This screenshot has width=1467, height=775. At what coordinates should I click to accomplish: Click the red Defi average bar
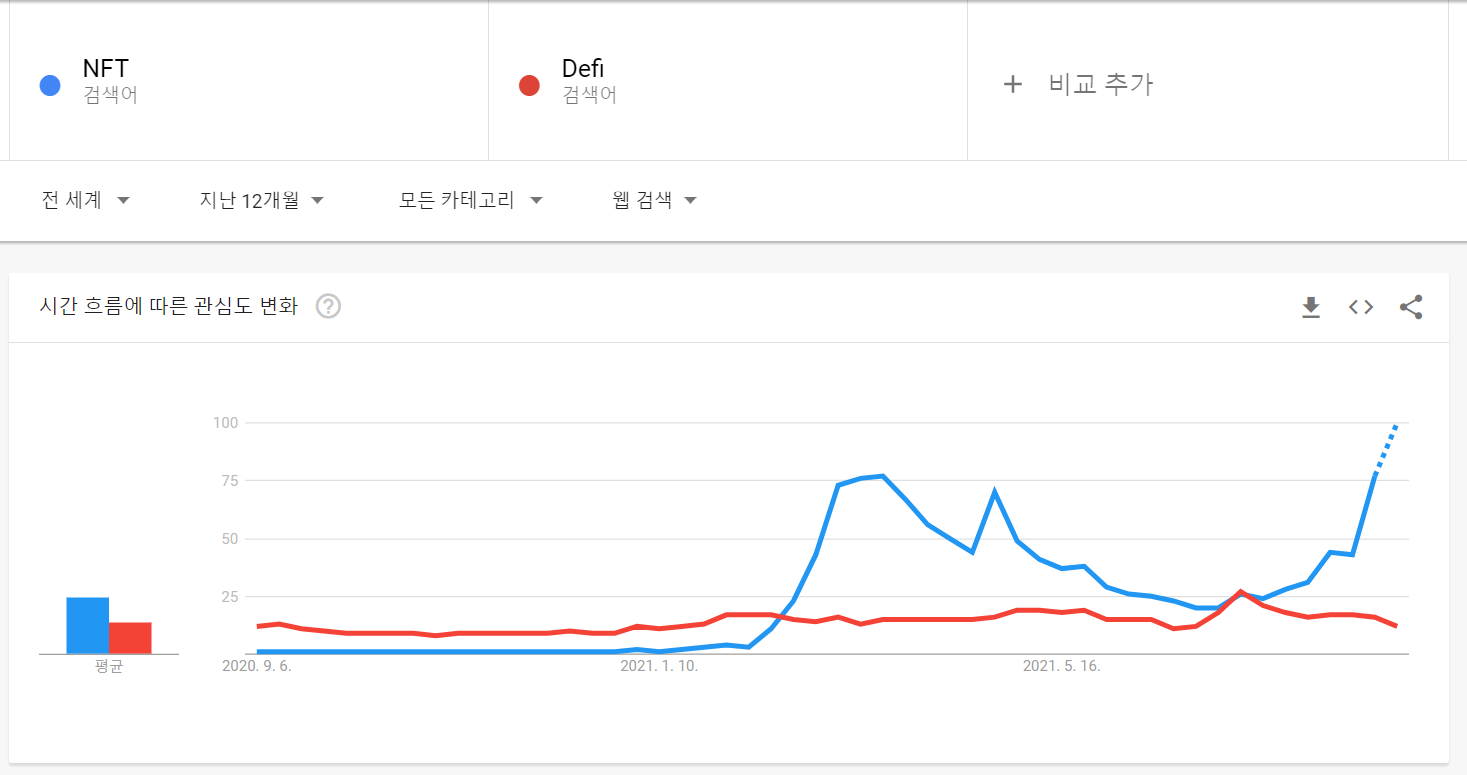[130, 638]
